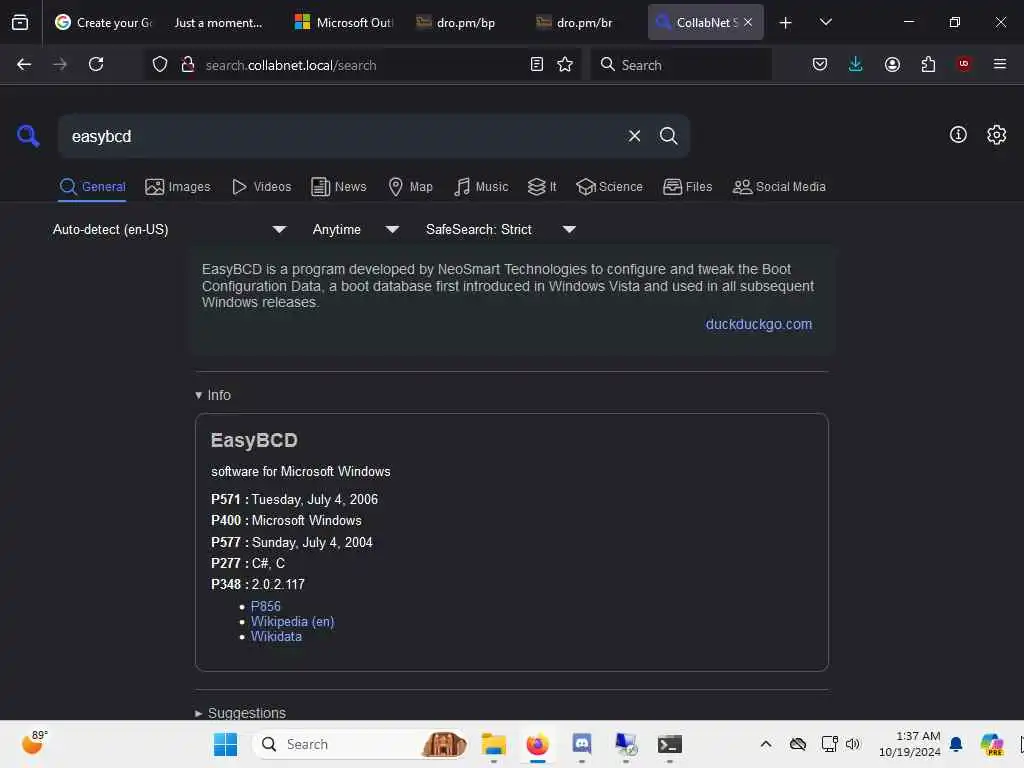The height and width of the screenshot is (768, 1024).
Task: Click the CollabNet search logo icon
Action: click(x=28, y=136)
